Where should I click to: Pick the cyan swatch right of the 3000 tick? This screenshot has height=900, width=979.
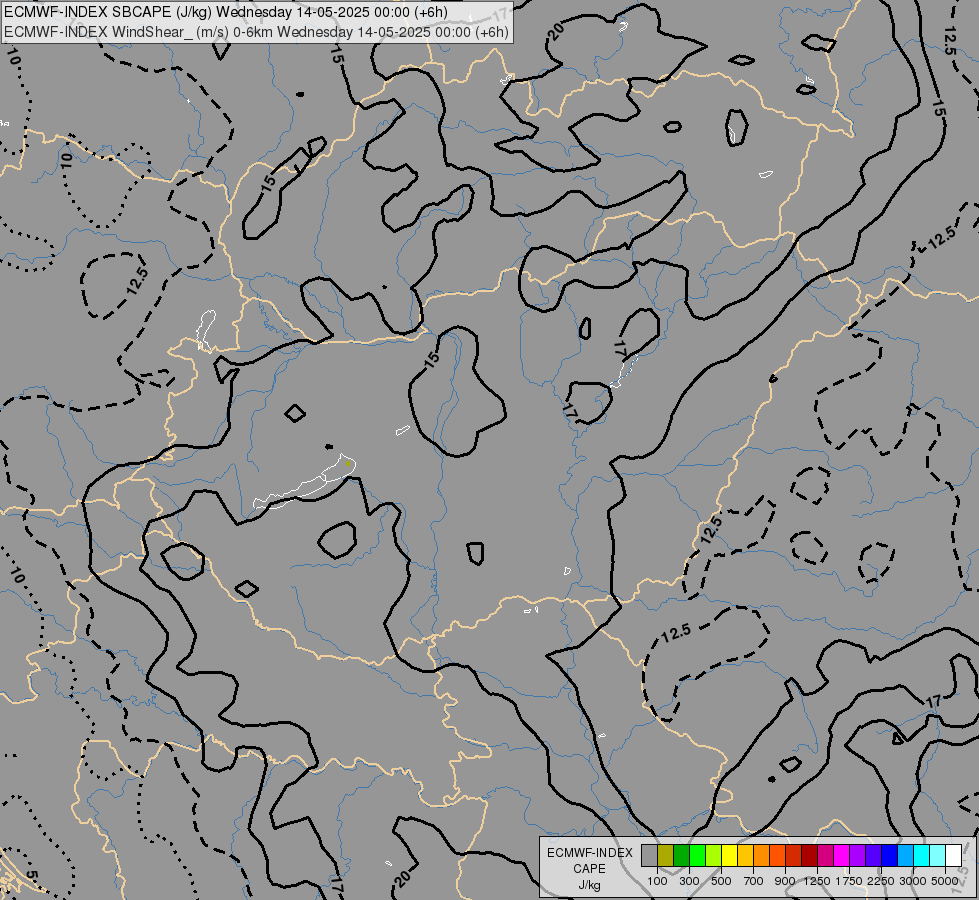(x=922, y=855)
